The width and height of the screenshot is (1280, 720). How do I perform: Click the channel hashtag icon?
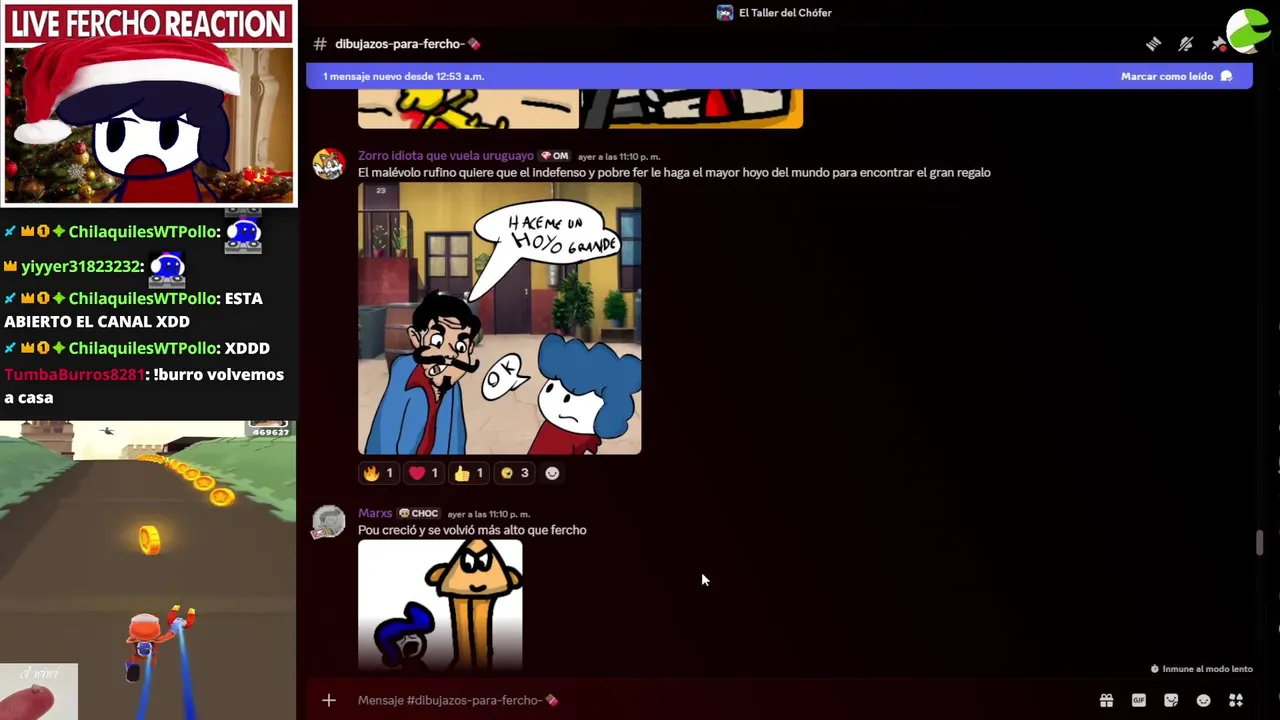[320, 44]
